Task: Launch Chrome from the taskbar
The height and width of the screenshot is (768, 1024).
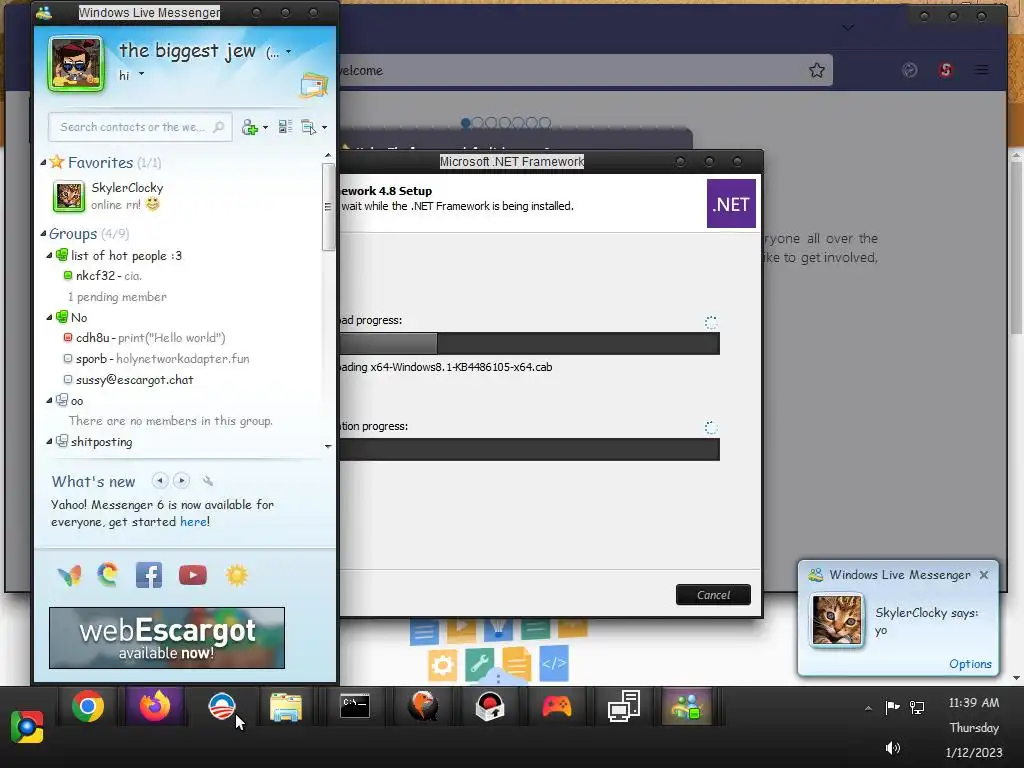Action: [88, 707]
